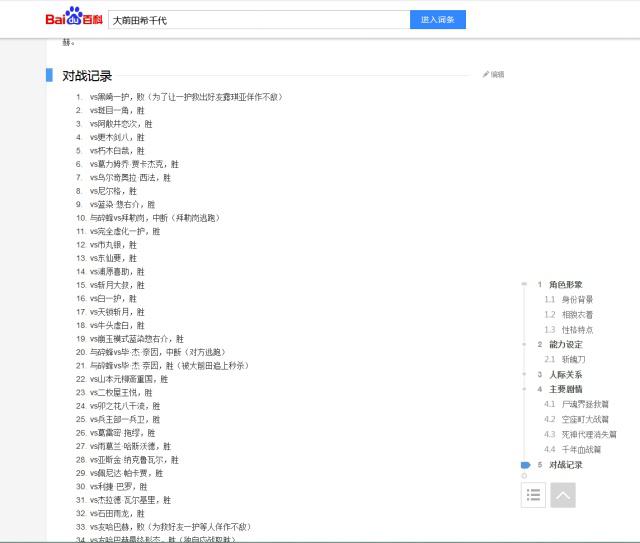The height and width of the screenshot is (543, 640).
Task: Click the 进入词条 search button
Action: [x=437, y=20]
